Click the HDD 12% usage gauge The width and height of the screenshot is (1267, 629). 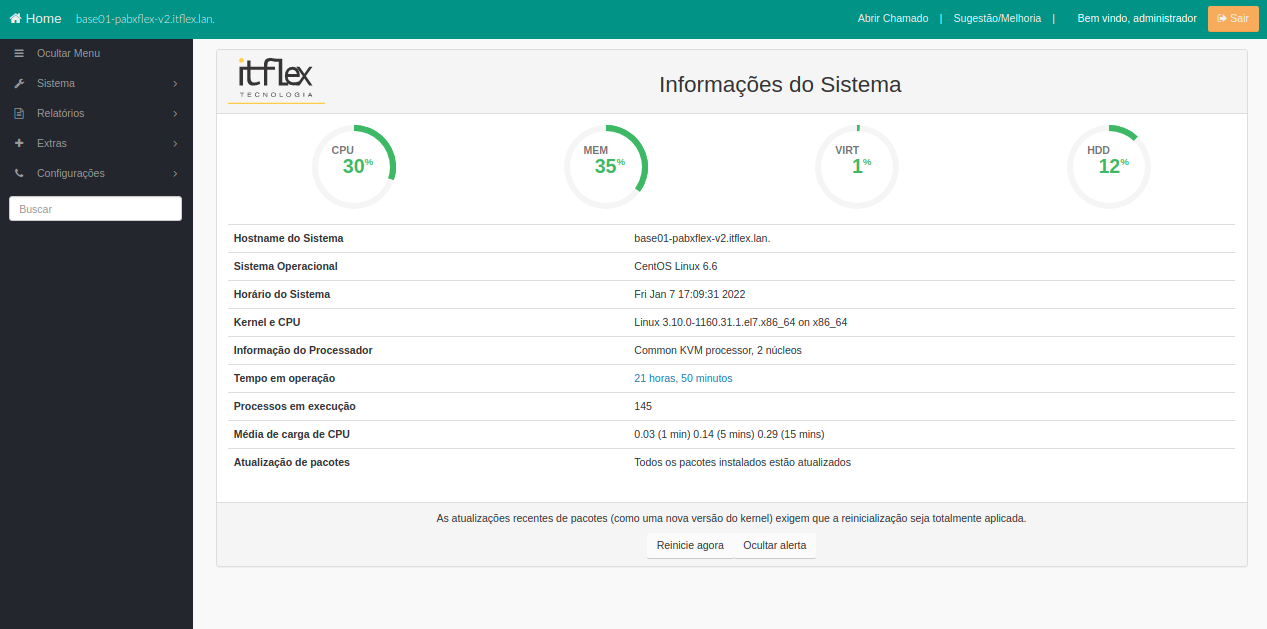click(1109, 167)
